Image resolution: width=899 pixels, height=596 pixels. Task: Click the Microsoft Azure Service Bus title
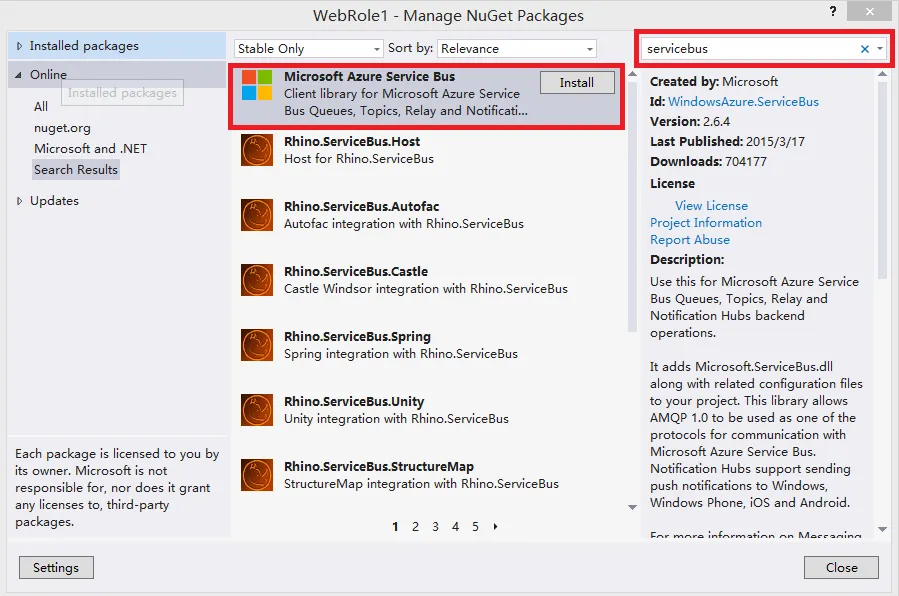click(x=369, y=77)
